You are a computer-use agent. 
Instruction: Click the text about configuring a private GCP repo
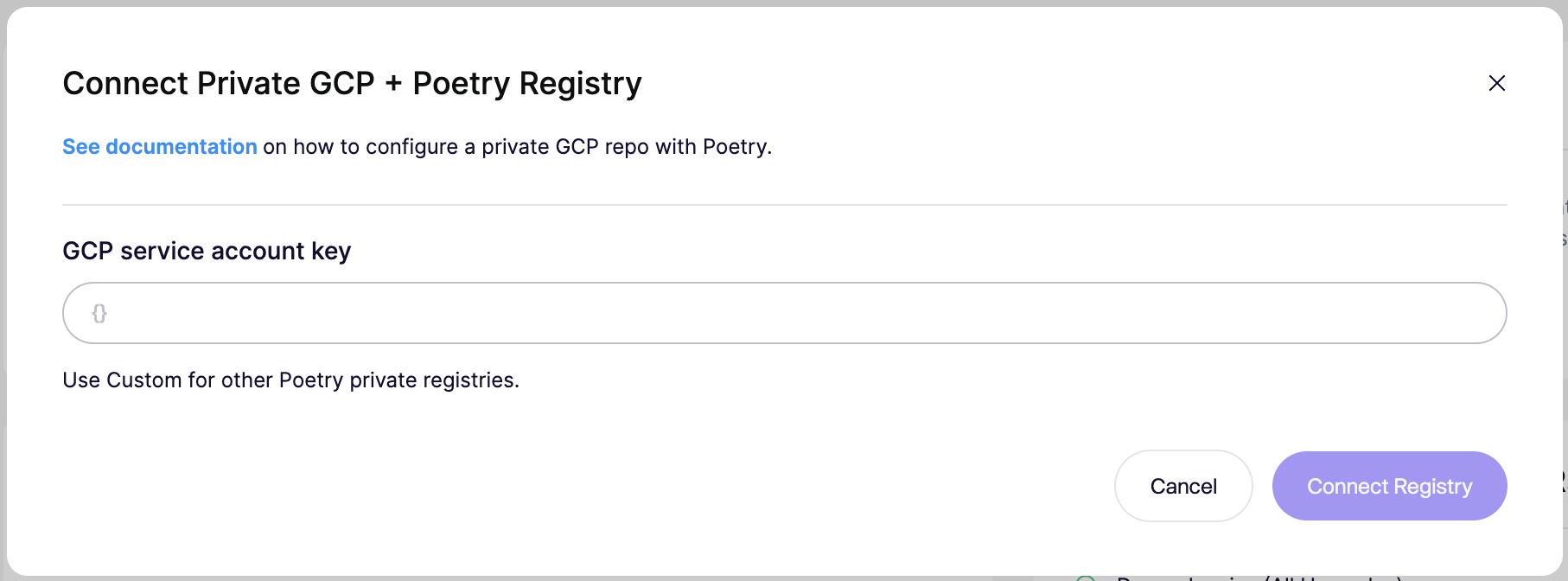pyautogui.click(x=516, y=147)
